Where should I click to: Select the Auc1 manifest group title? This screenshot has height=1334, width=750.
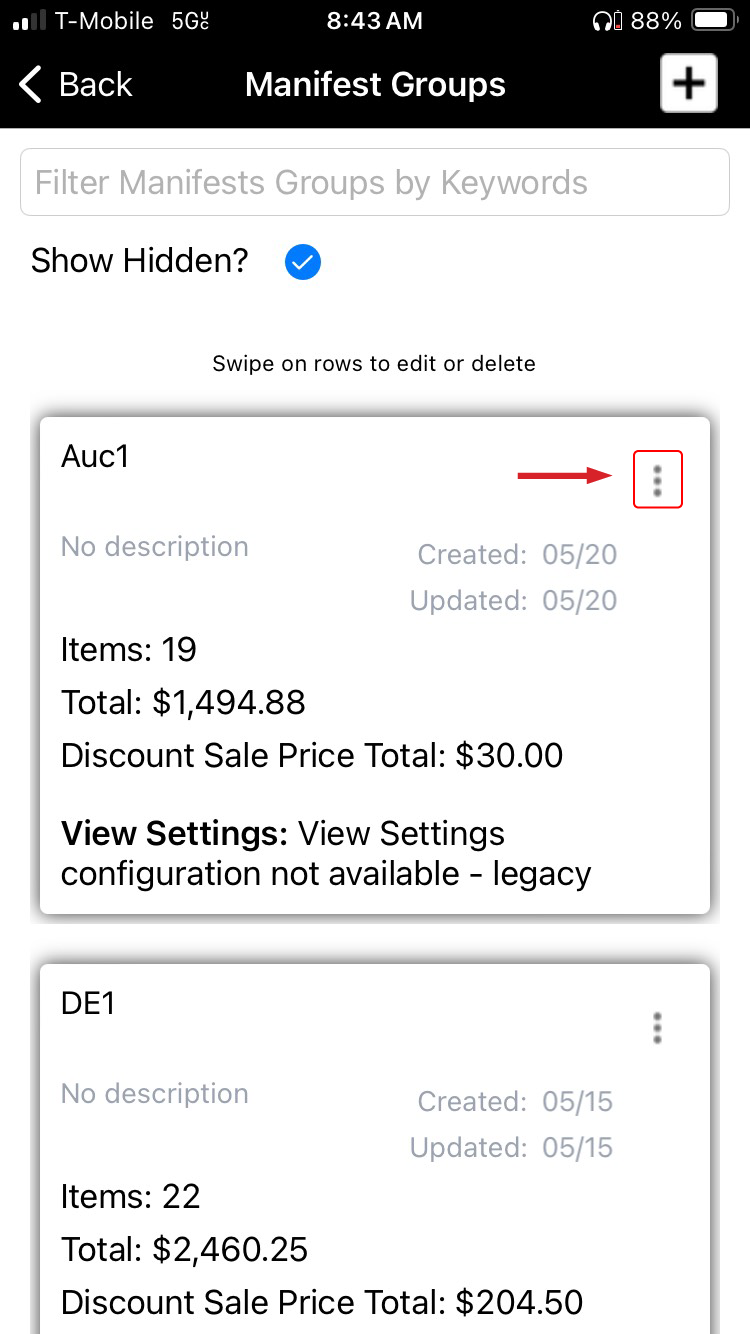[x=95, y=456]
